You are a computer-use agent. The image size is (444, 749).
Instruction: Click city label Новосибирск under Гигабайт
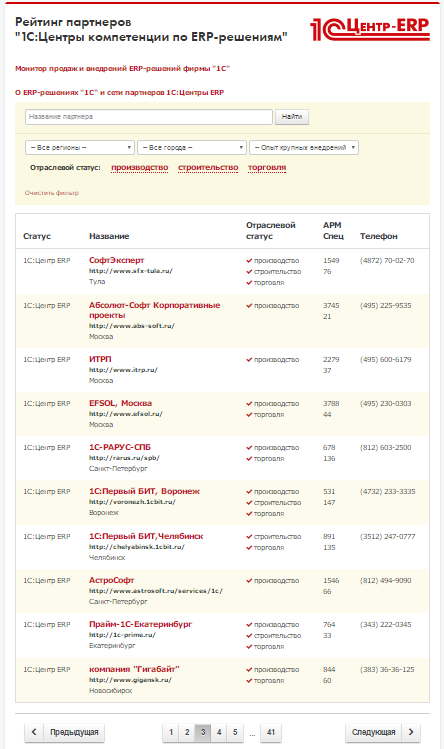point(110,690)
